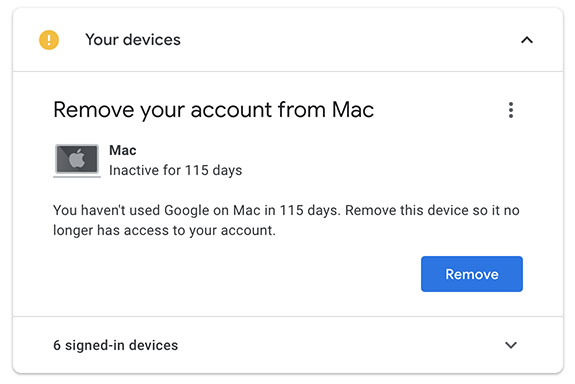Viewport: 575px width, 384px height.
Task: Click the 'Inactive for 115 days' status text
Action: (x=176, y=171)
